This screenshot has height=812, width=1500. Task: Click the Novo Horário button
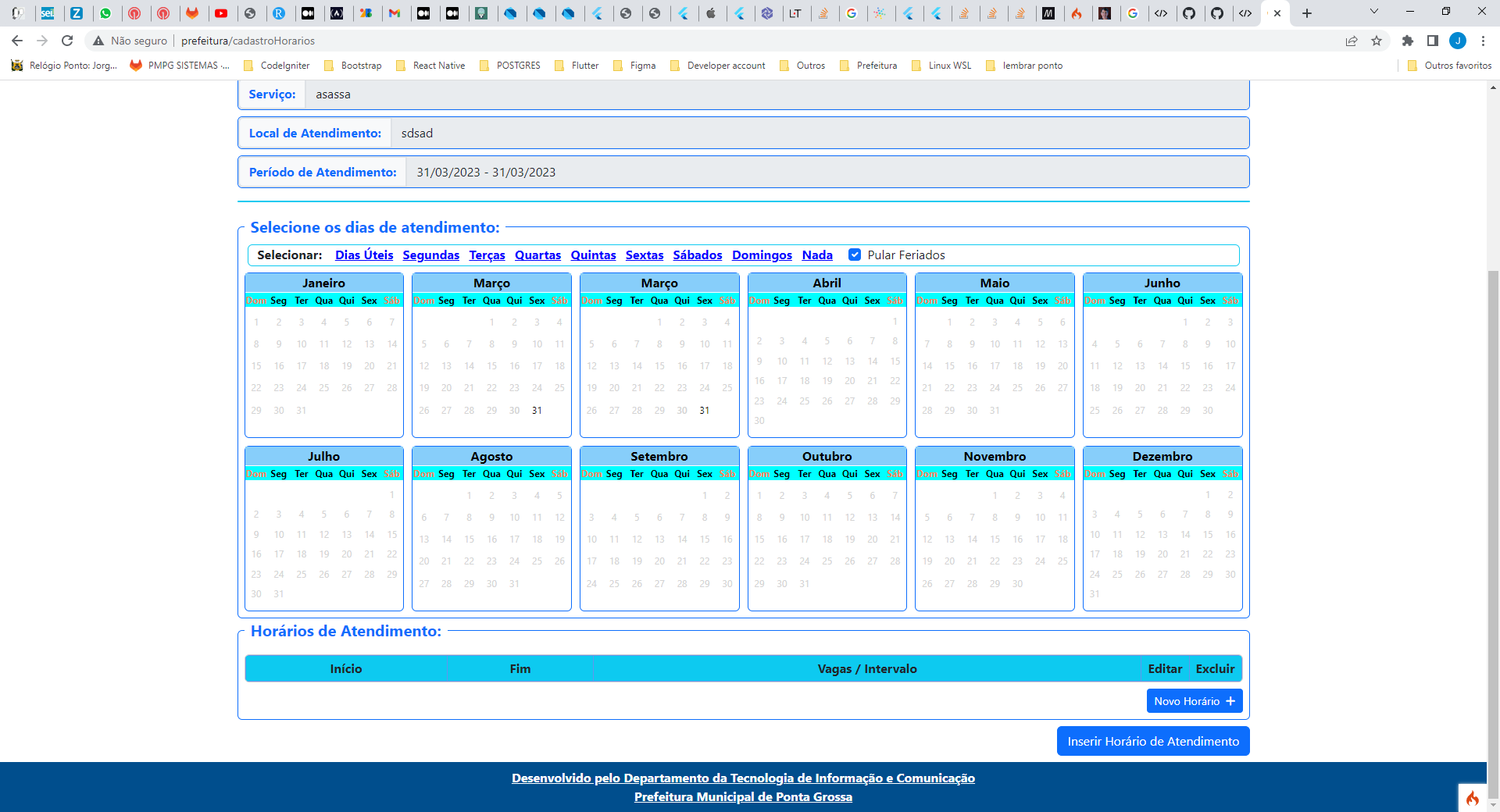click(x=1194, y=700)
